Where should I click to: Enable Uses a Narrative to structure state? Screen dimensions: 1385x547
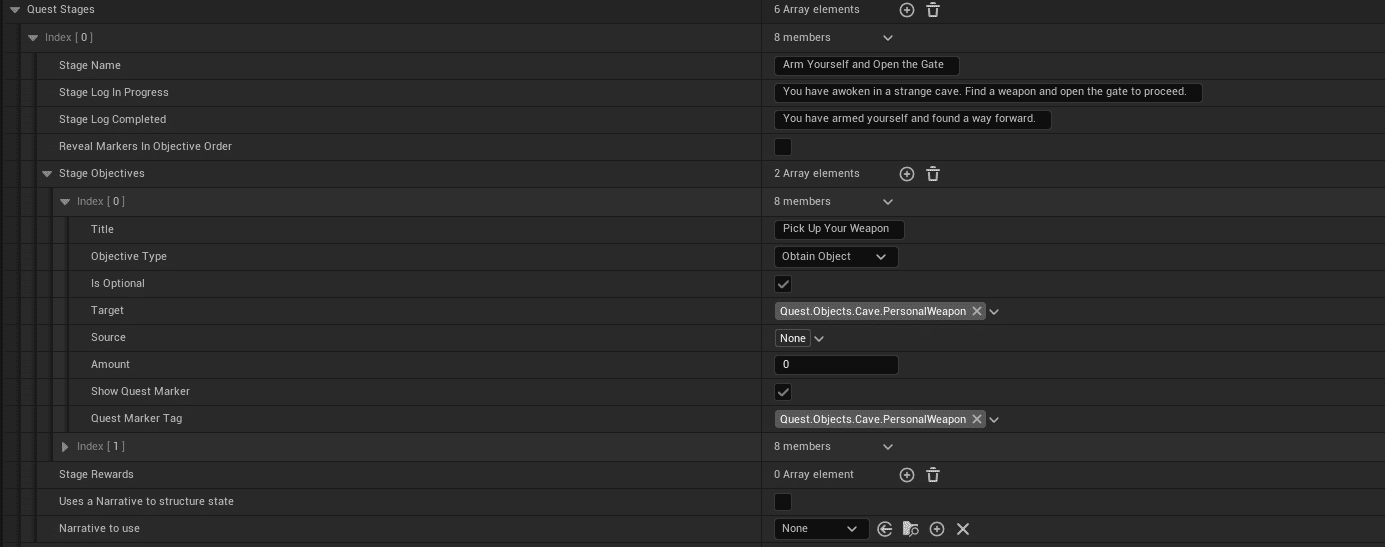tap(783, 502)
